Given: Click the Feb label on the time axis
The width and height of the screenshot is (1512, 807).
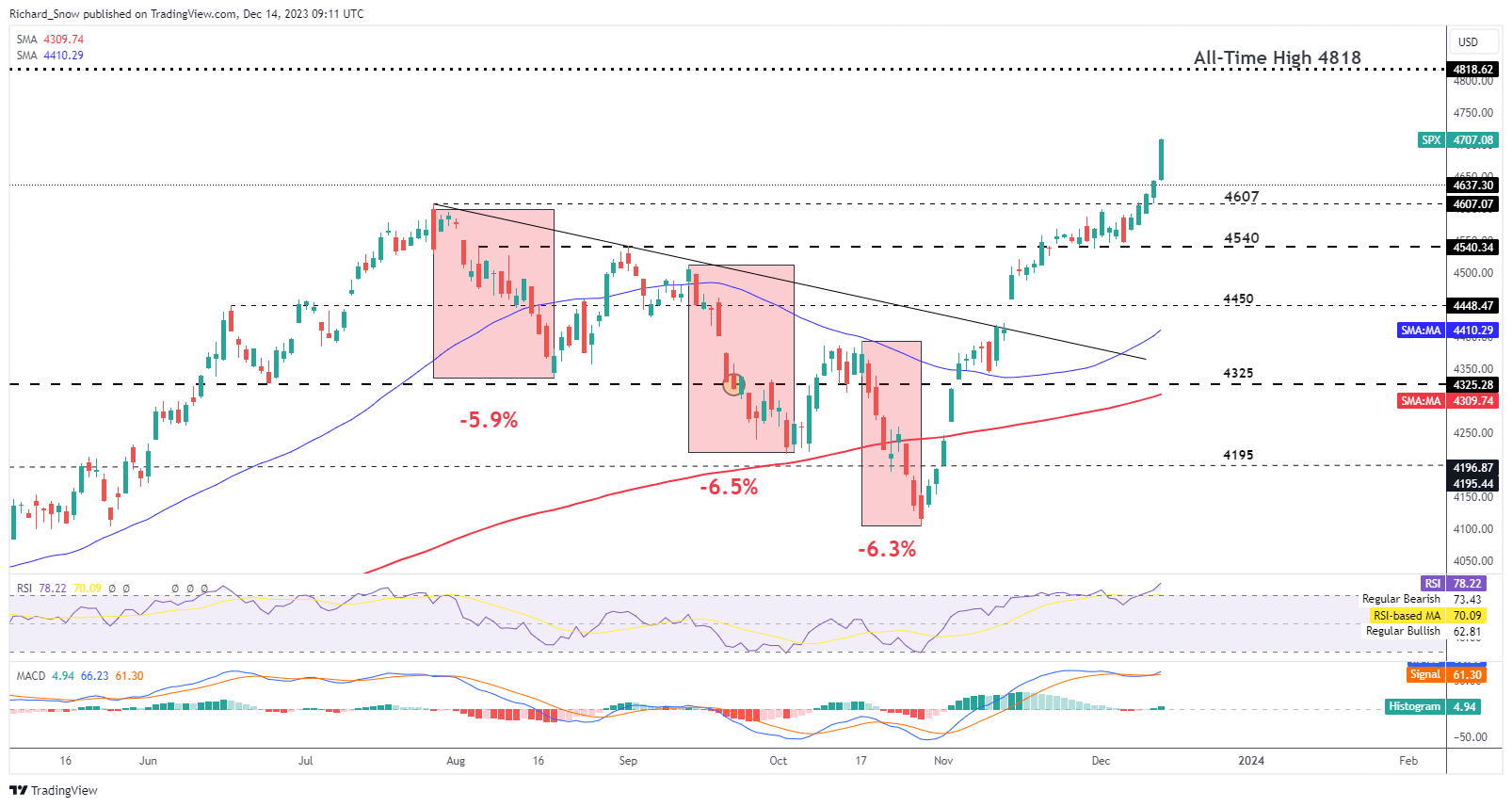Looking at the screenshot, I should click(1408, 761).
